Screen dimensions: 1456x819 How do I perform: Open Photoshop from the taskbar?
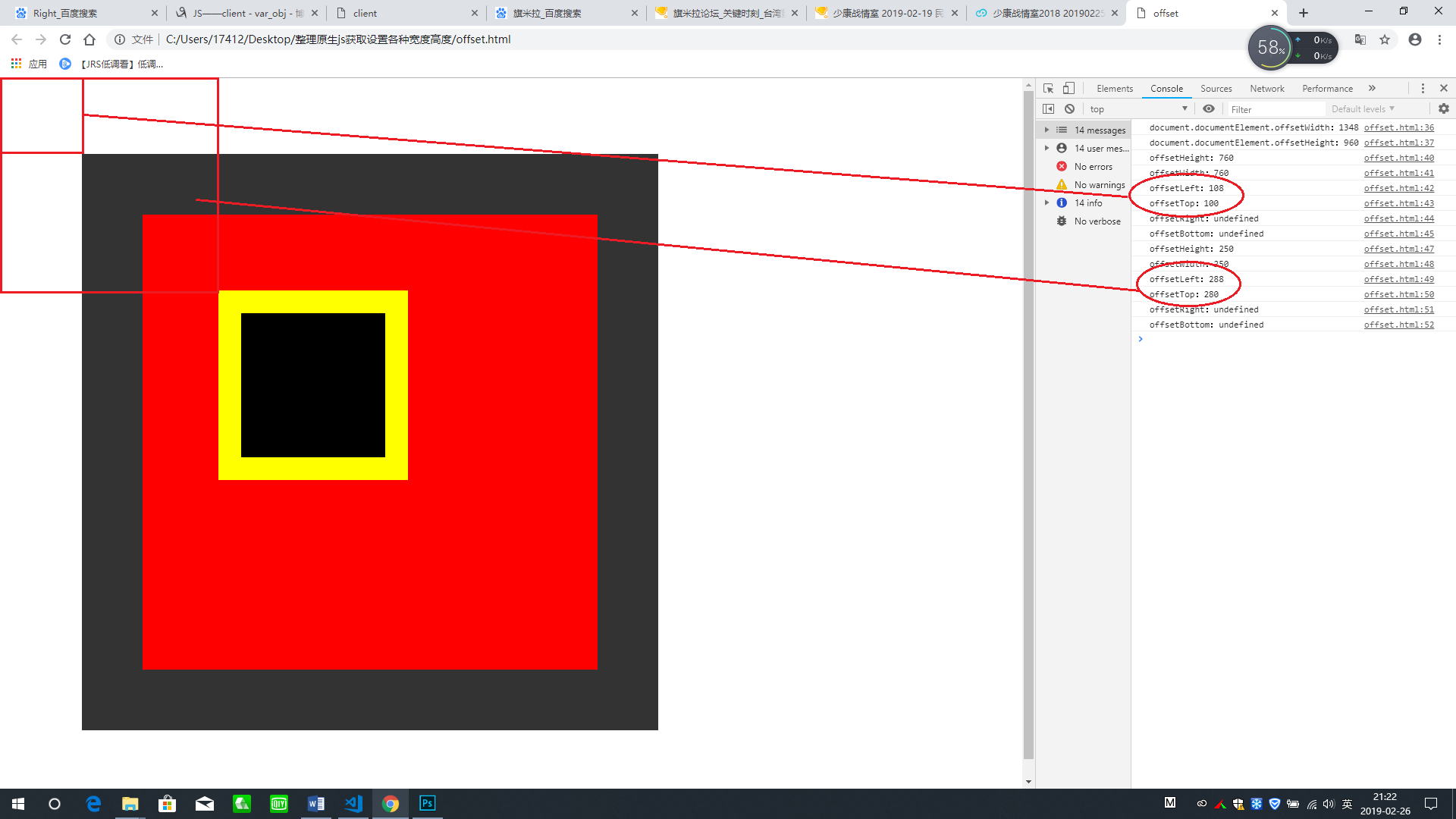428,804
